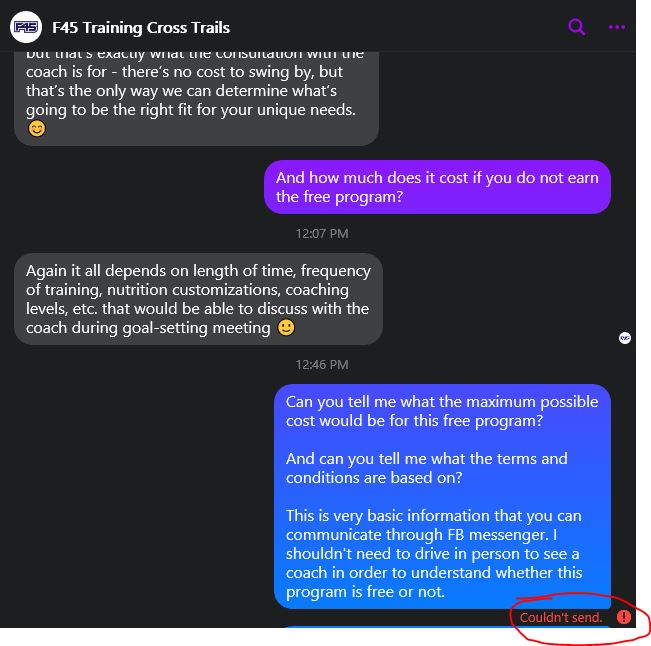Screen dimensions: 651x646
Task: Open search in conversation magnifier icon
Action: 576,27
